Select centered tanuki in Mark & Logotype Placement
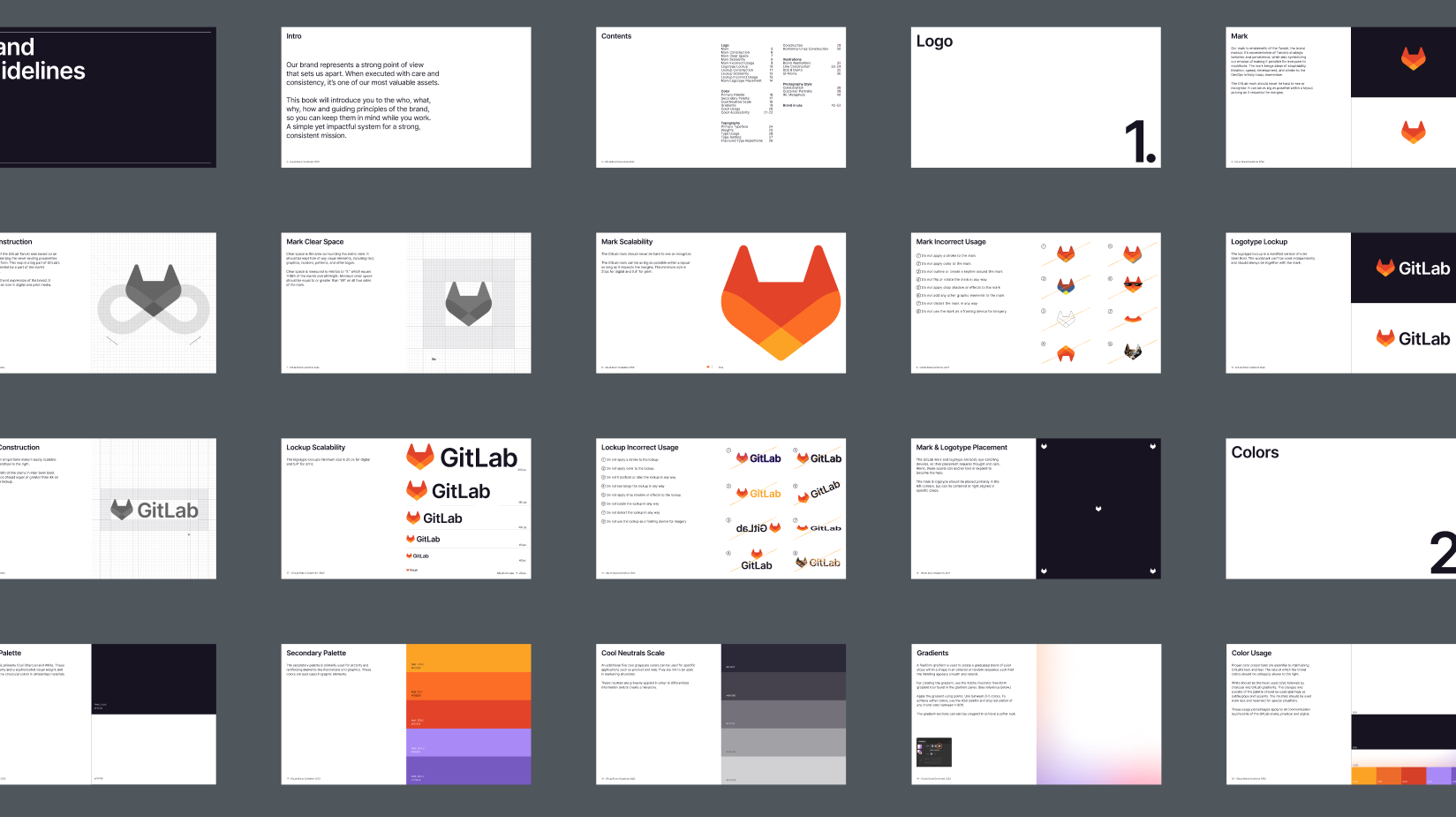The image size is (1456, 817). click(1098, 509)
